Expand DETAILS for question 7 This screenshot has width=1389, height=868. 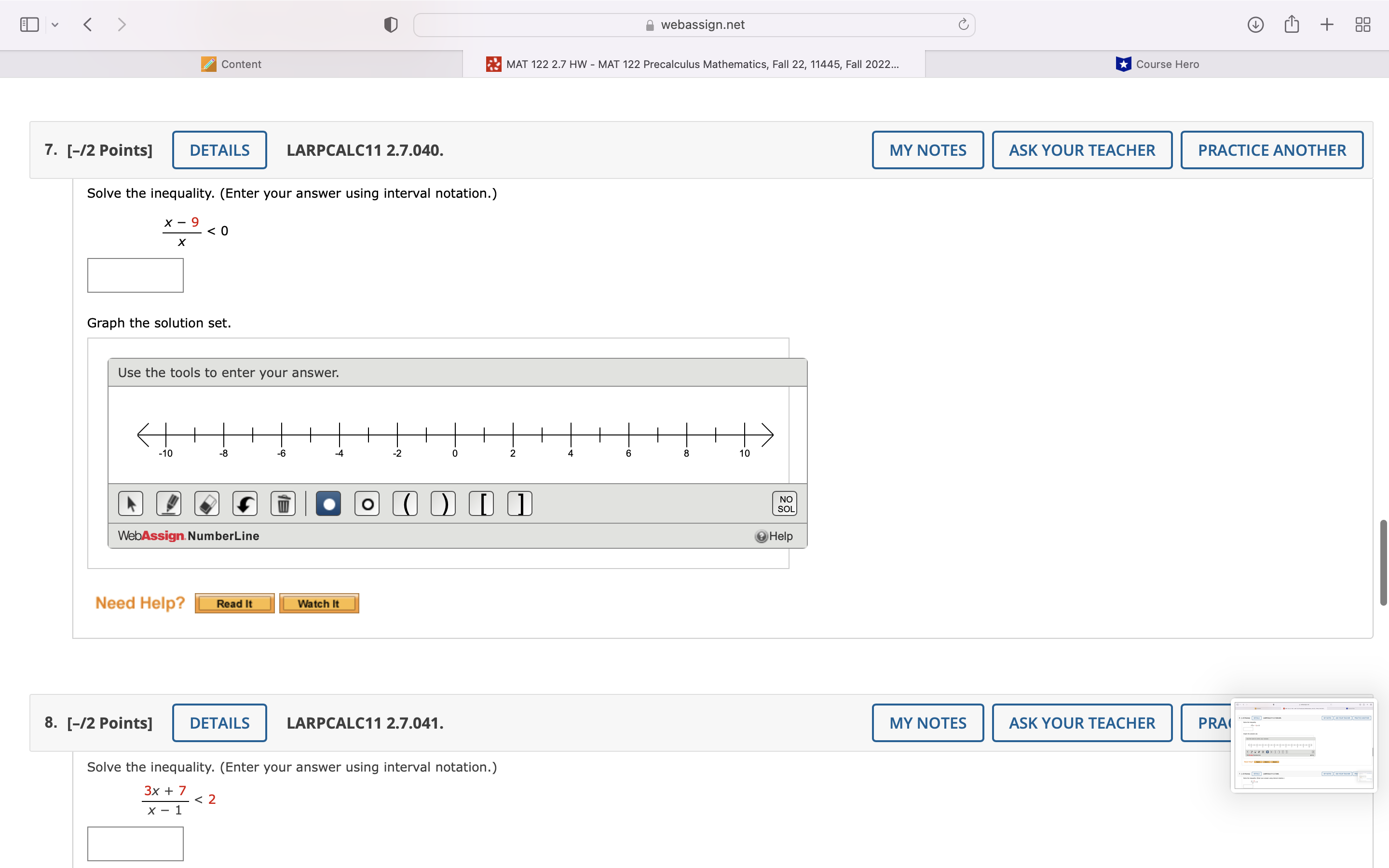(219, 150)
